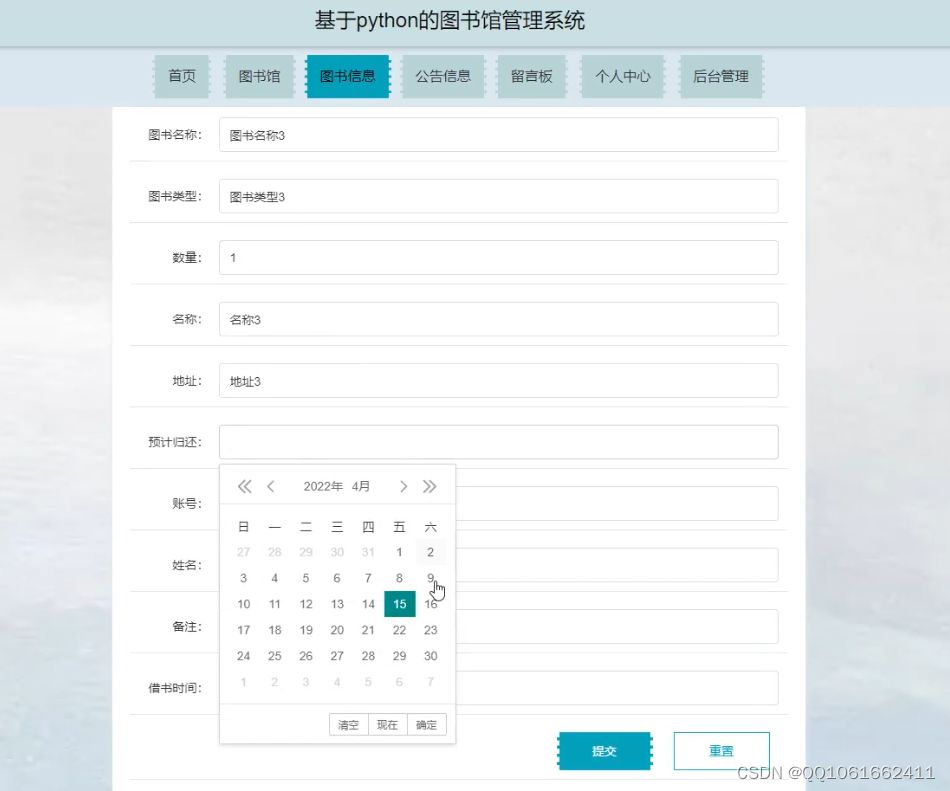Click 2022年 to open year selection
The image size is (950, 791).
322,486
